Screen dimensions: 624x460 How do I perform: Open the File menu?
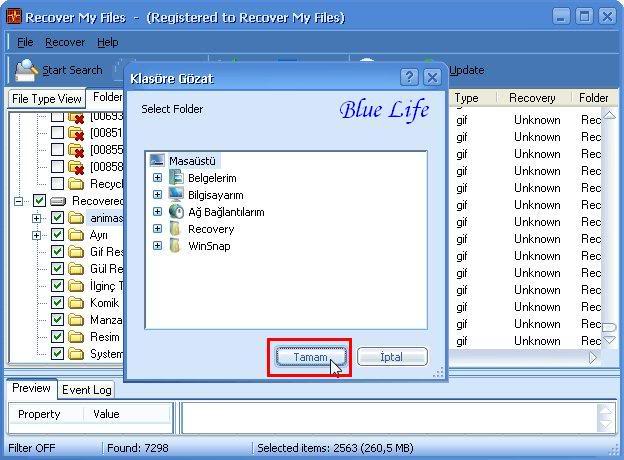[25, 42]
